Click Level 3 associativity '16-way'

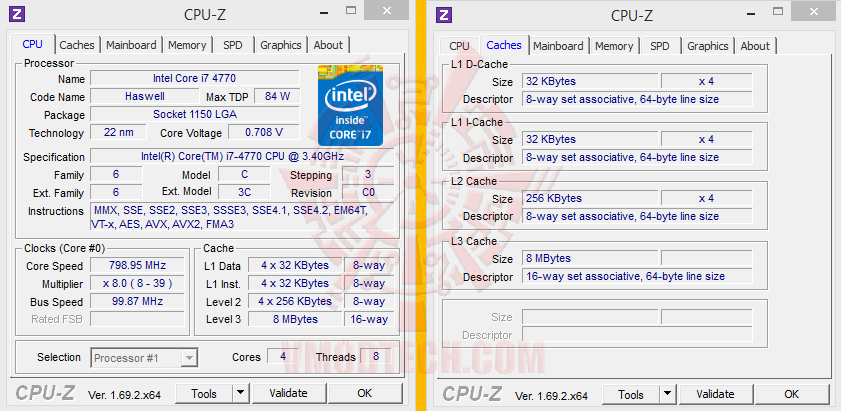coord(369,319)
